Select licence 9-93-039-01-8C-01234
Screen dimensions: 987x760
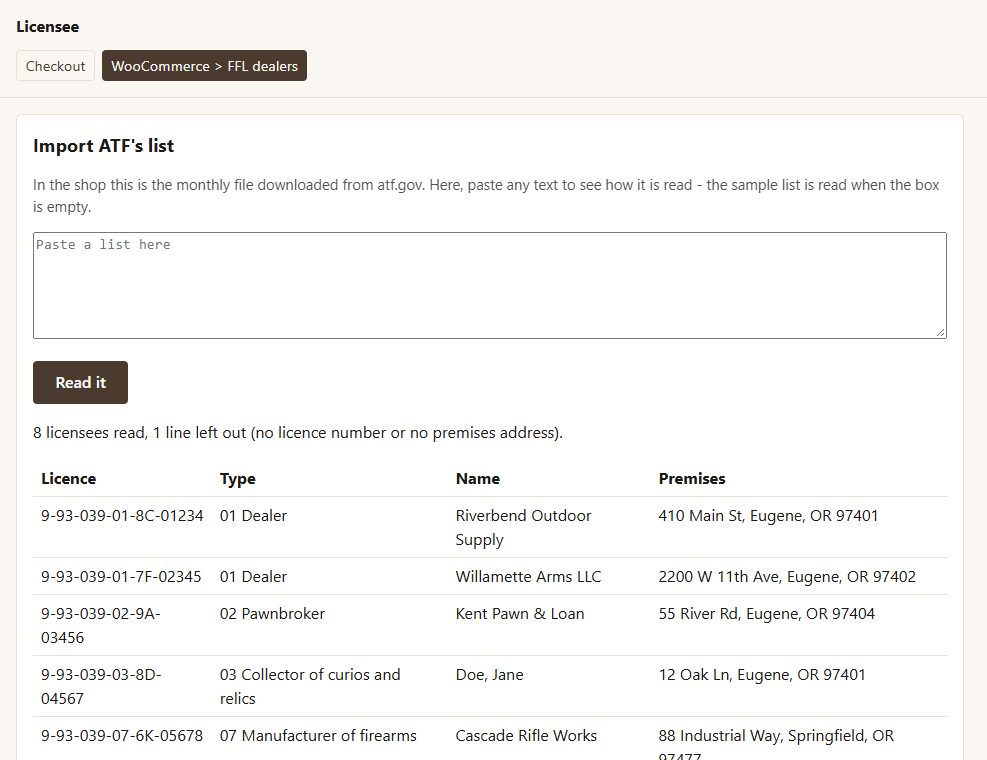click(122, 516)
